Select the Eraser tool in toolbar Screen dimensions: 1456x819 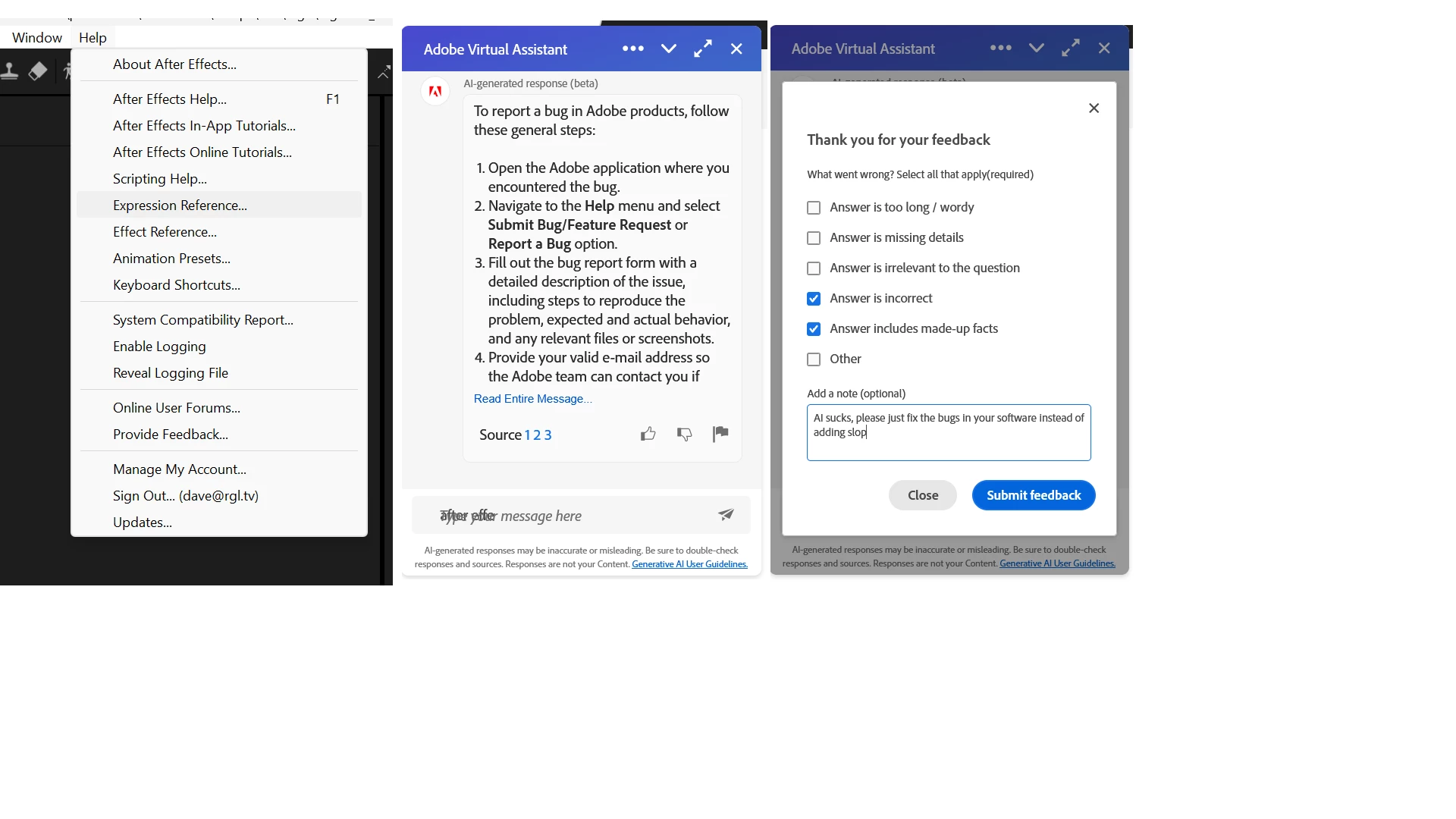[x=38, y=71]
